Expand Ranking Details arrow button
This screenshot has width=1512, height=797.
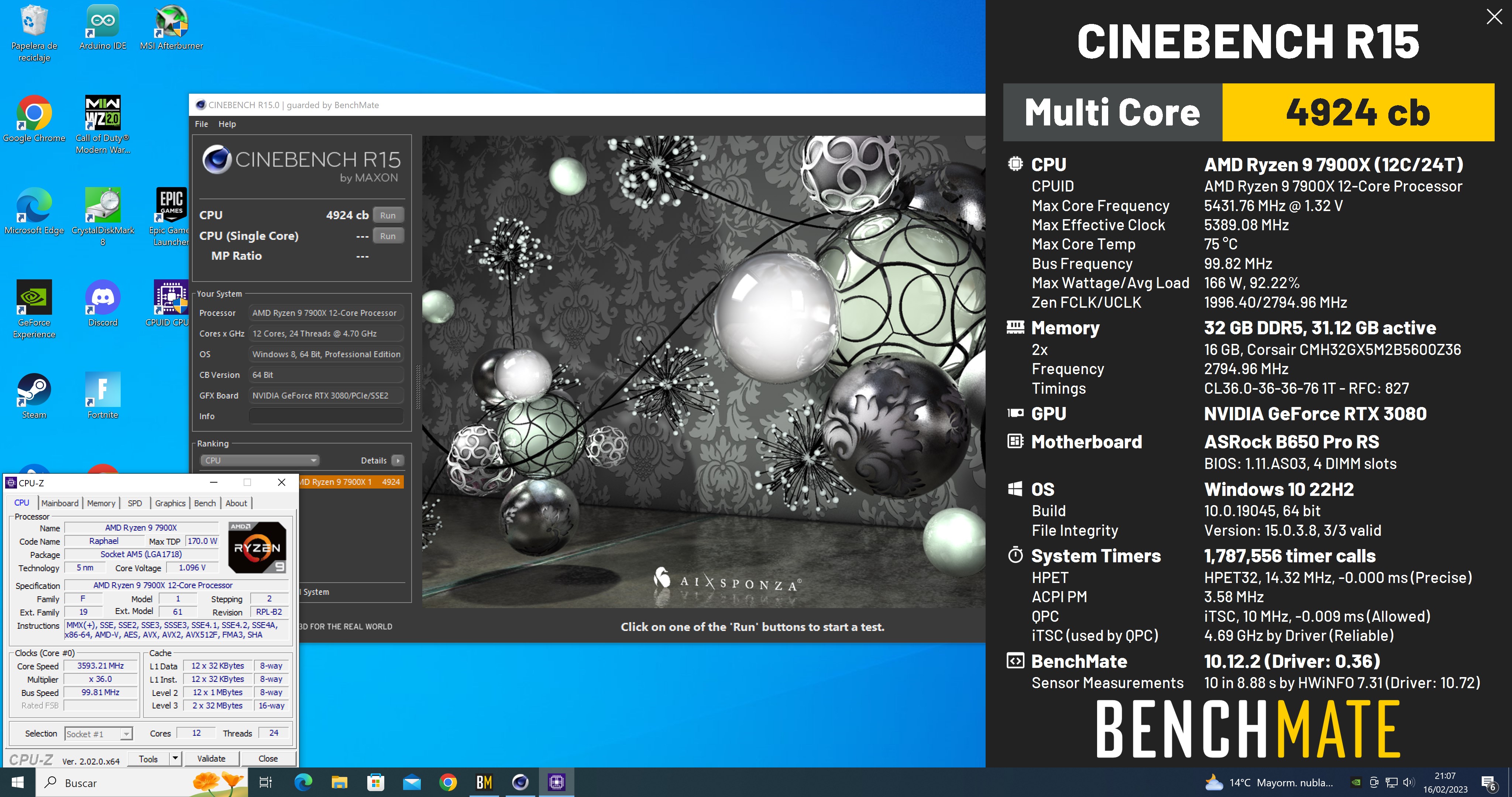pos(398,461)
